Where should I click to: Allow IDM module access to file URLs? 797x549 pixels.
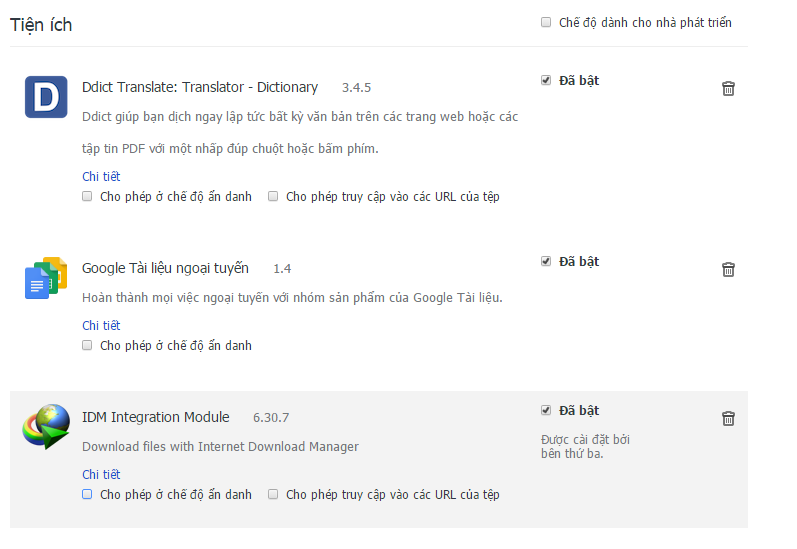click(x=273, y=494)
